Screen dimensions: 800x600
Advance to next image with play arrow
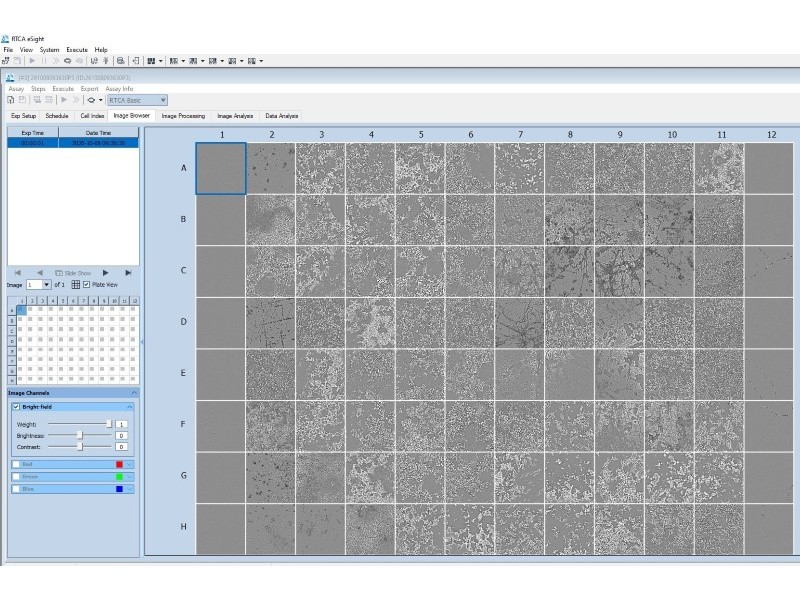pos(105,273)
